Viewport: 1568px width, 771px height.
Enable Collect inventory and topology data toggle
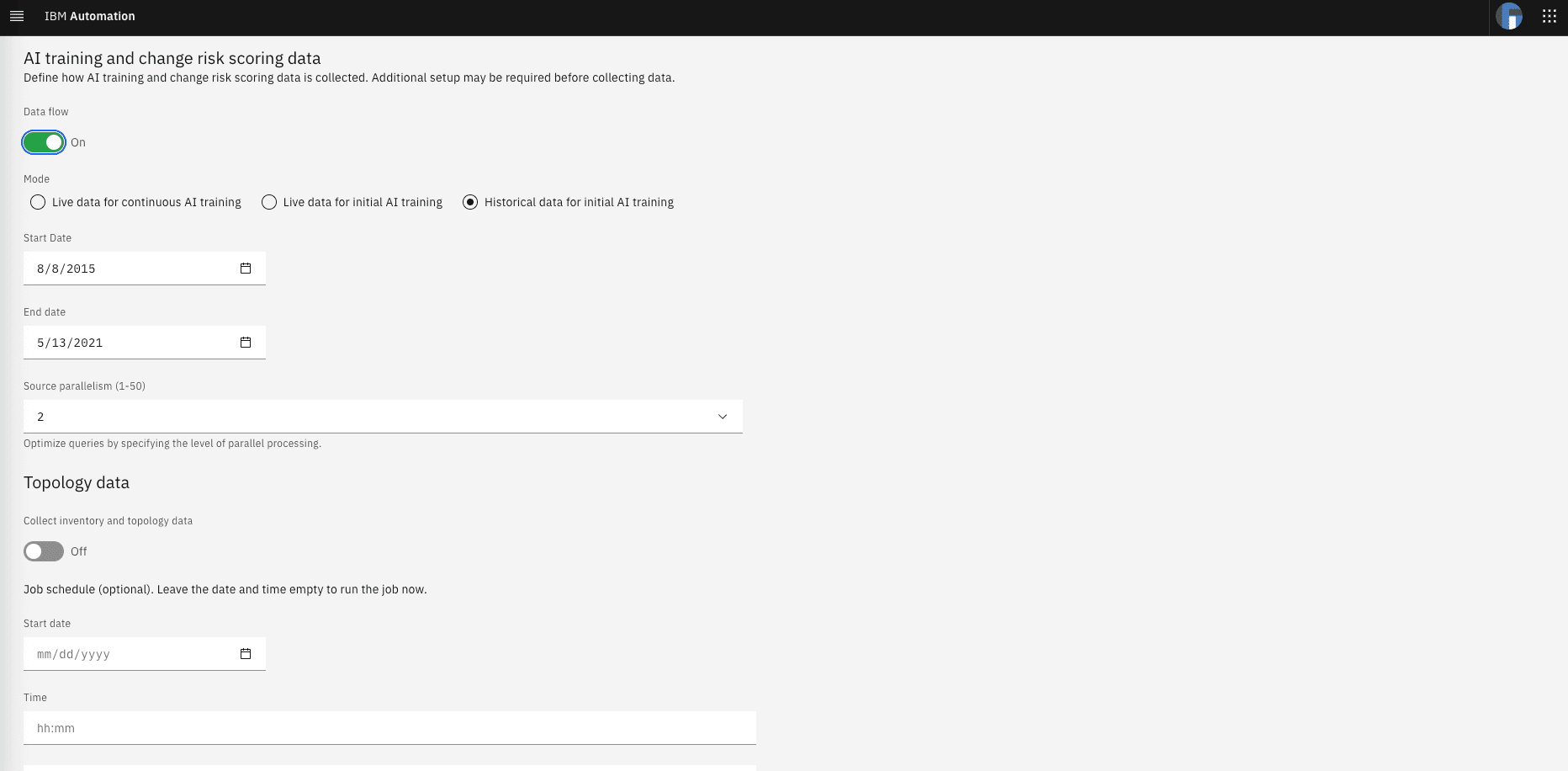click(x=44, y=551)
